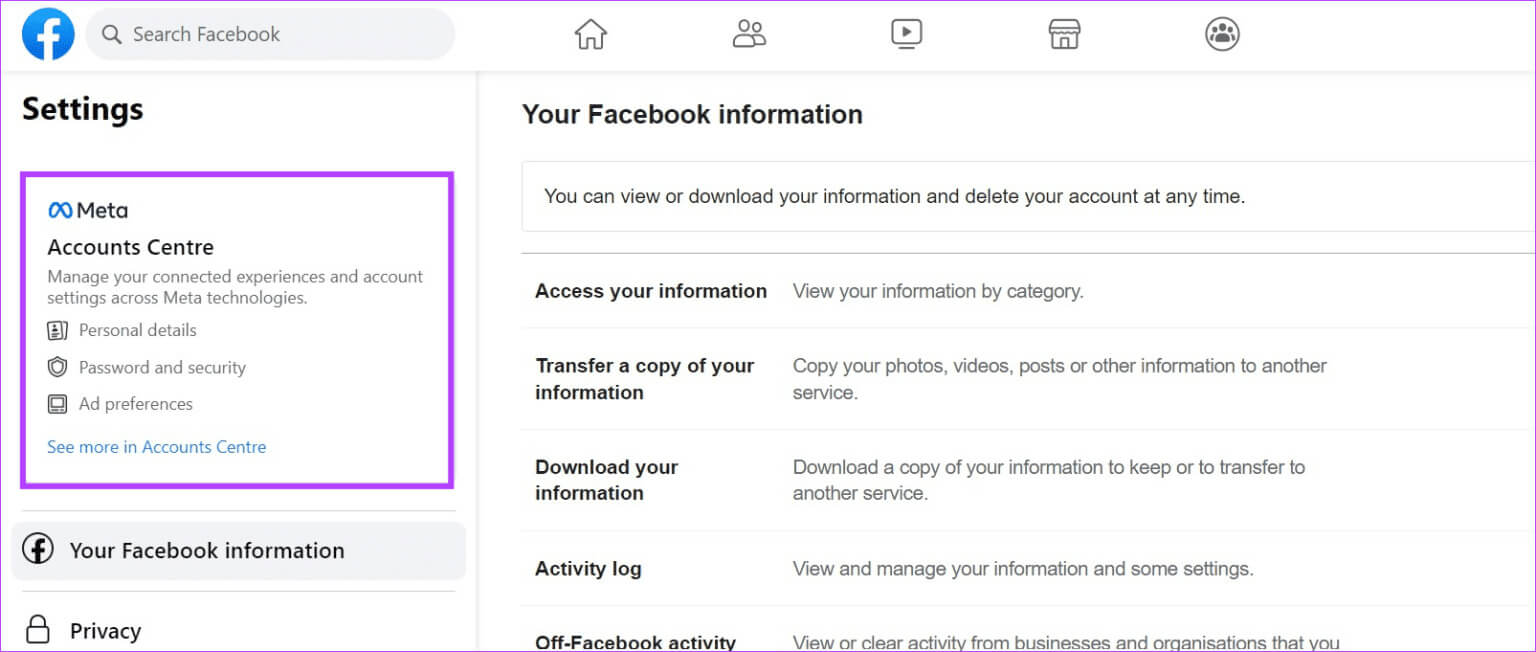Click the Personal details icon
Image resolution: width=1536 pixels, height=652 pixels.
[x=58, y=330]
